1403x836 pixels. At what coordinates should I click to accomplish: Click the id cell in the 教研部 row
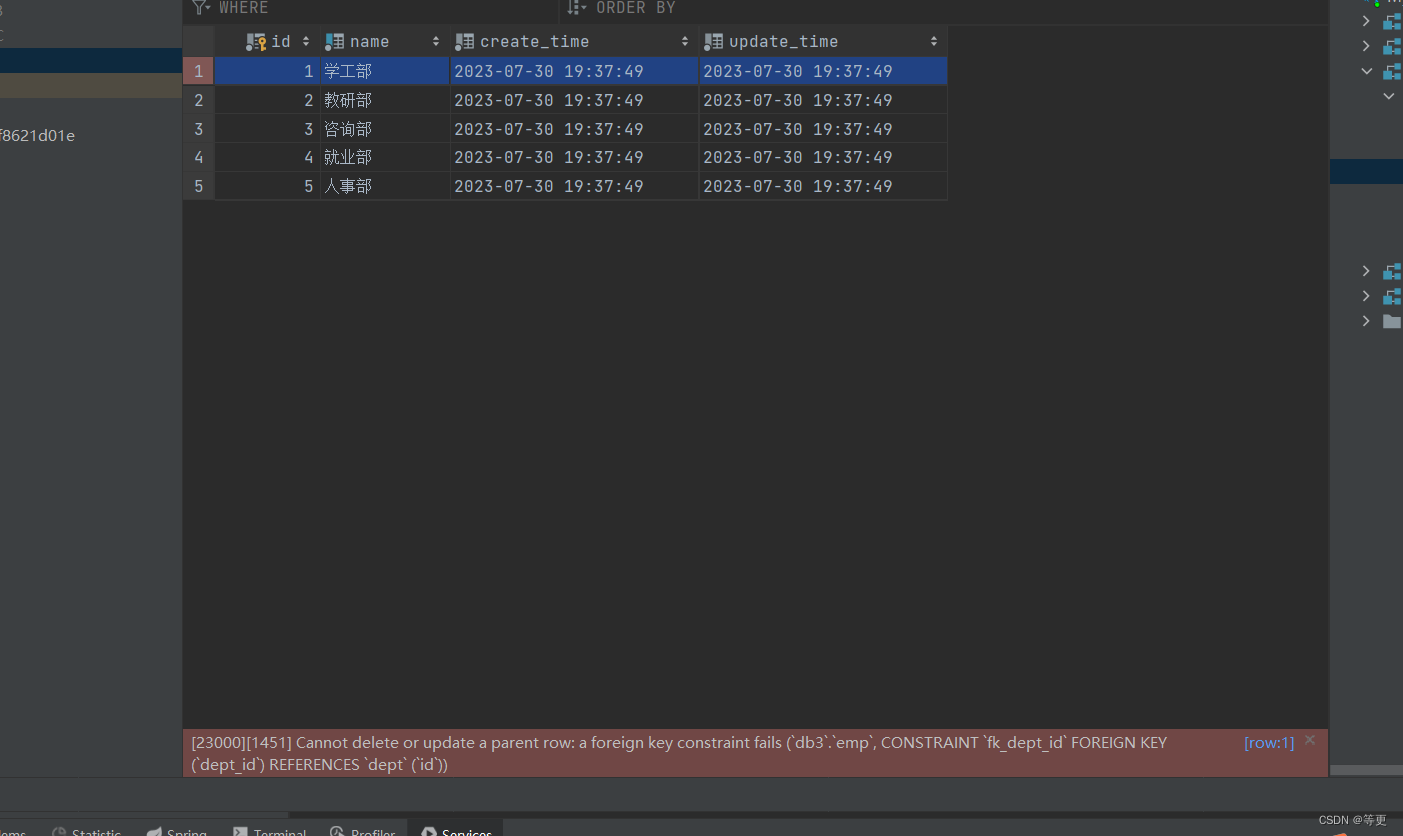pos(267,100)
